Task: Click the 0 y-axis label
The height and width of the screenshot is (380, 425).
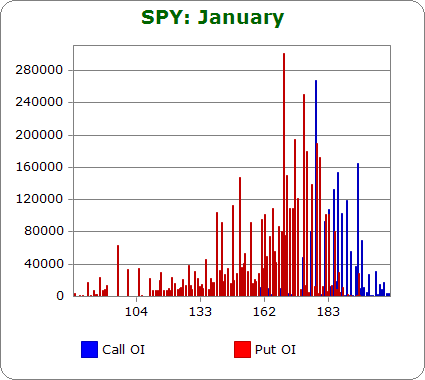Action: 60,296
